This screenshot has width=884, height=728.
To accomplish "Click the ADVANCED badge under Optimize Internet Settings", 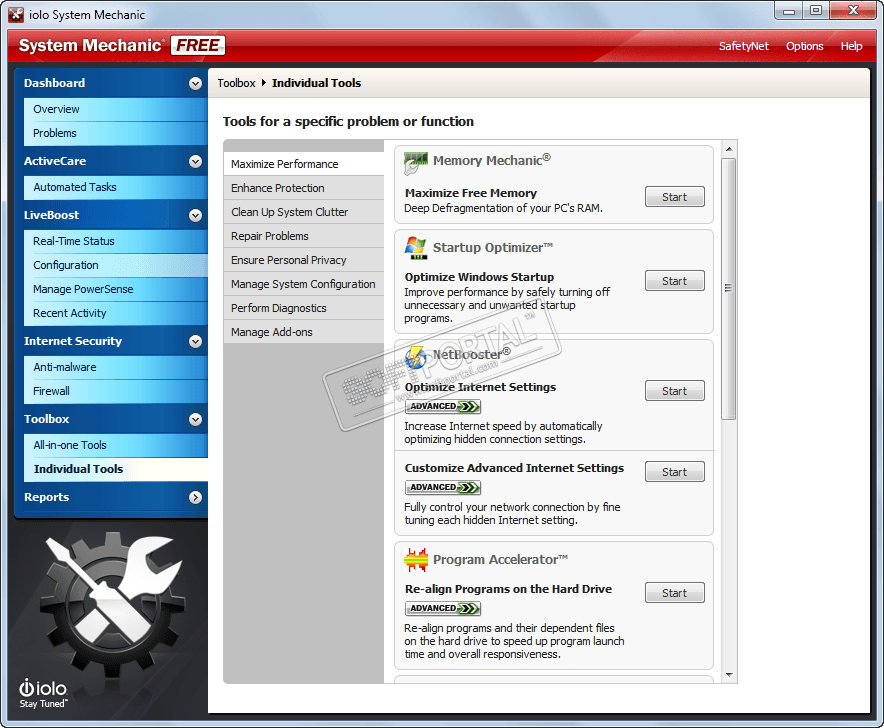I will point(443,407).
